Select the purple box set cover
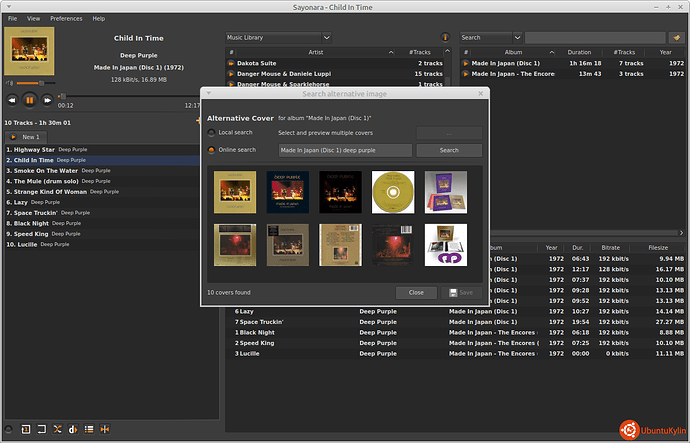This screenshot has height=443, width=690. click(x=446, y=192)
